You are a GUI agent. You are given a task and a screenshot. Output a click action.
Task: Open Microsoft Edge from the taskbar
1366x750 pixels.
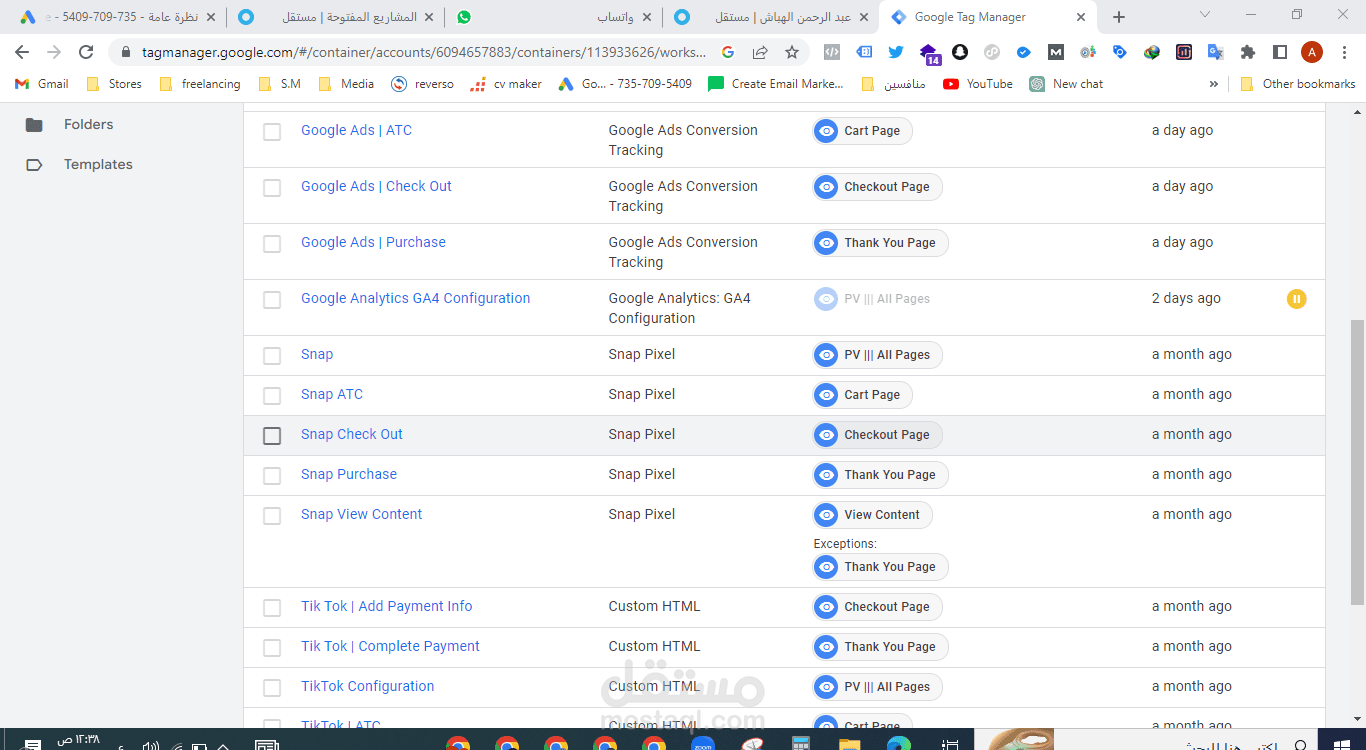(898, 745)
